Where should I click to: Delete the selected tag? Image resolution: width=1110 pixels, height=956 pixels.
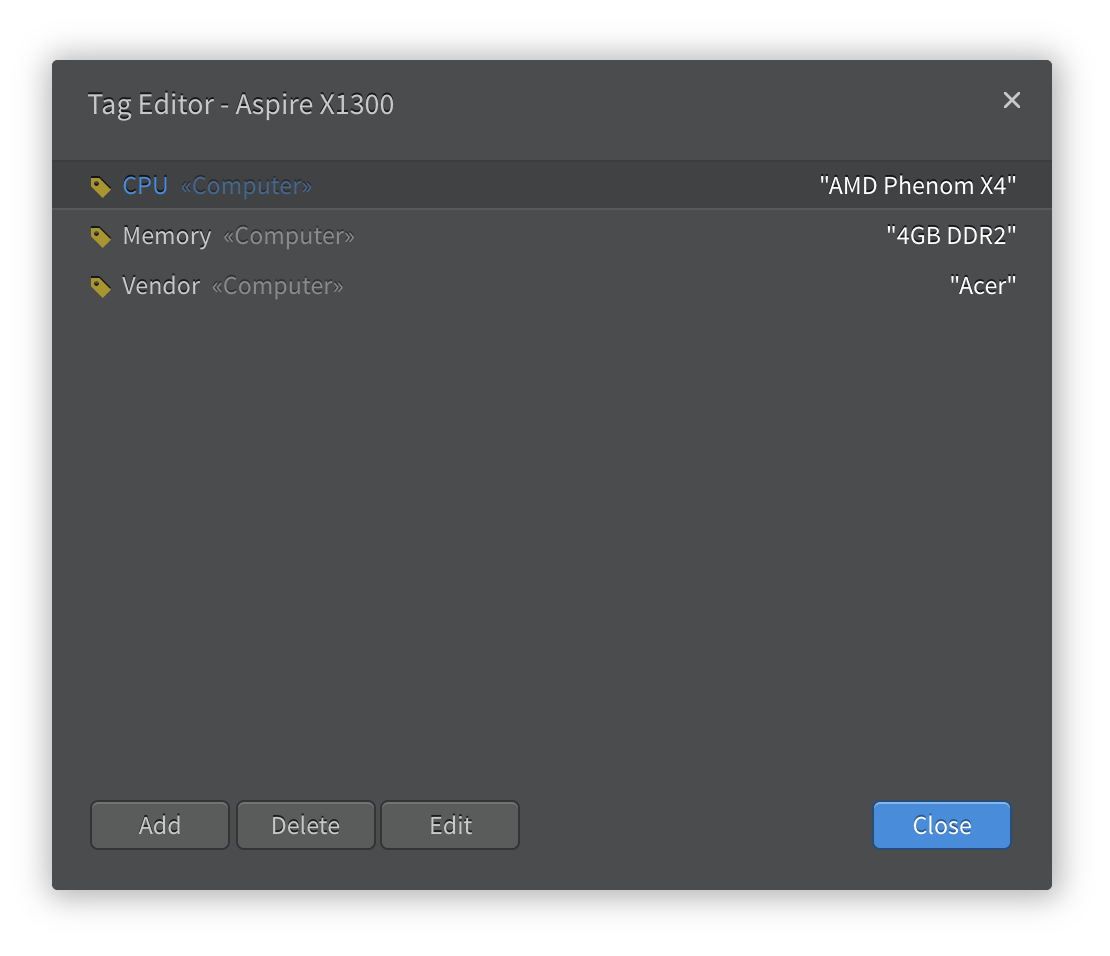tap(306, 825)
